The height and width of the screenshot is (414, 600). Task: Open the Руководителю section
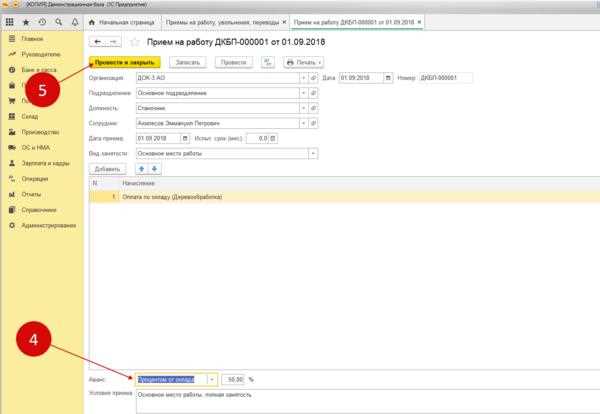click(x=41, y=54)
